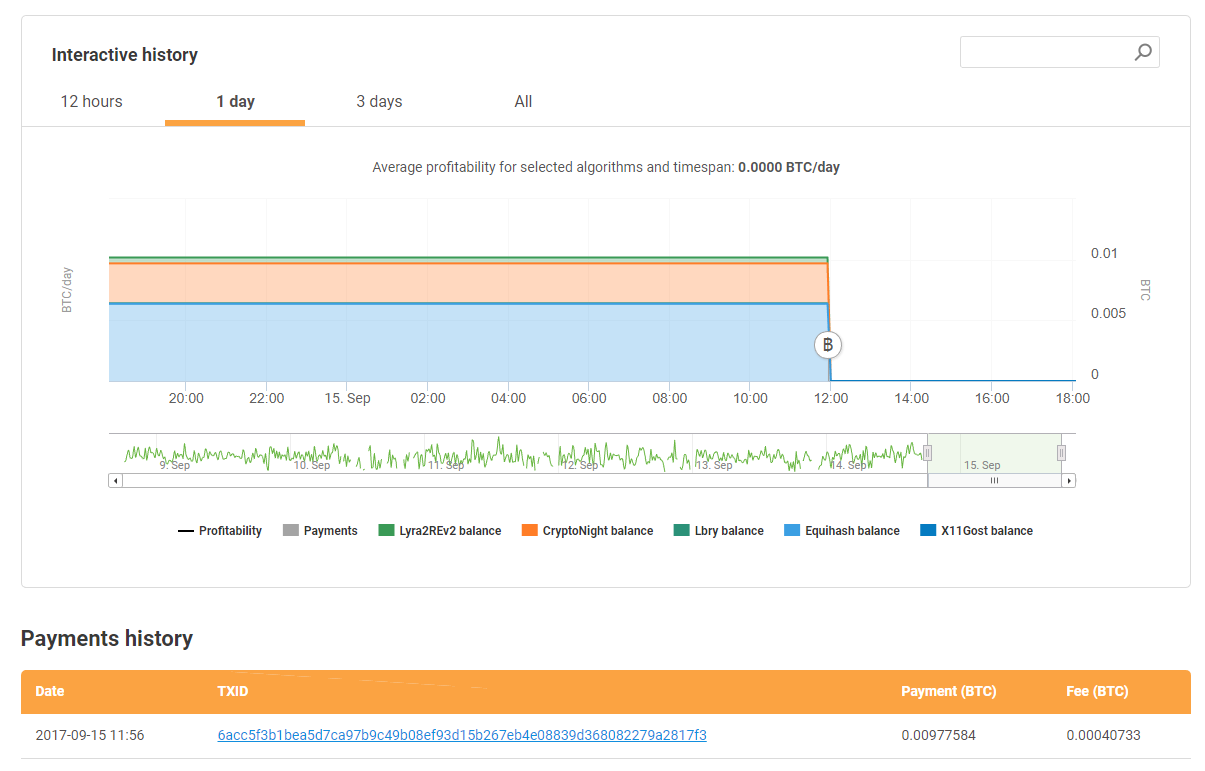Toggle Equihash balance legend entry
Image resolution: width=1205 pixels, height=771 pixels.
pos(842,531)
